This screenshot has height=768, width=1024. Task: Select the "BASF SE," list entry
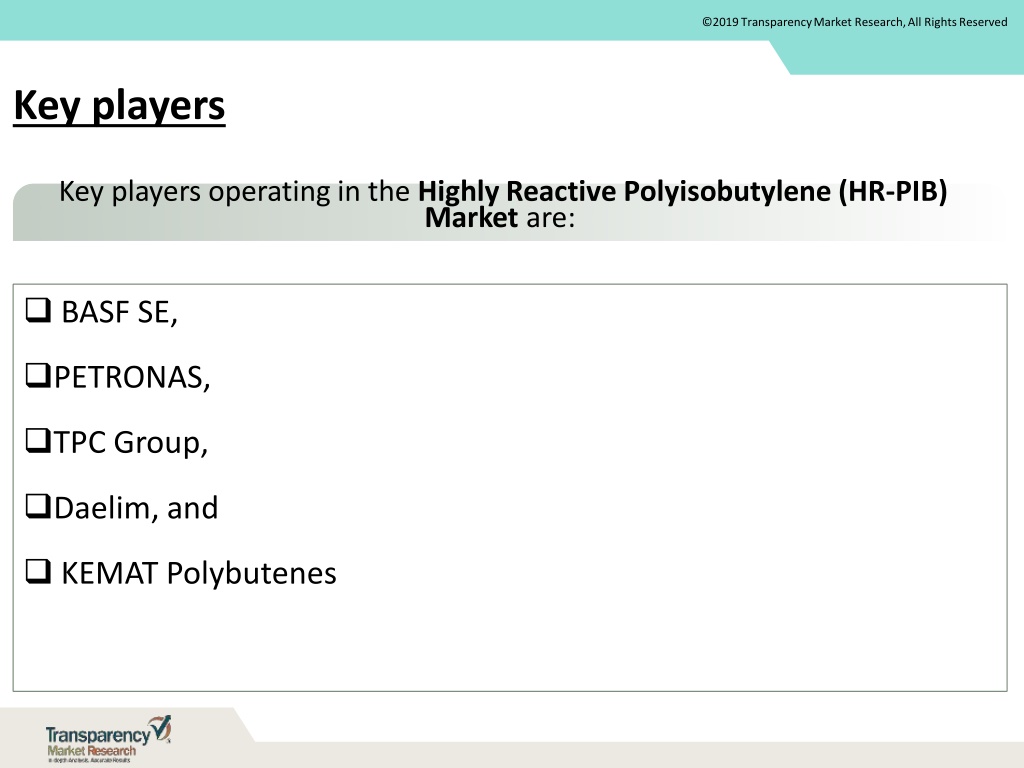(x=120, y=312)
